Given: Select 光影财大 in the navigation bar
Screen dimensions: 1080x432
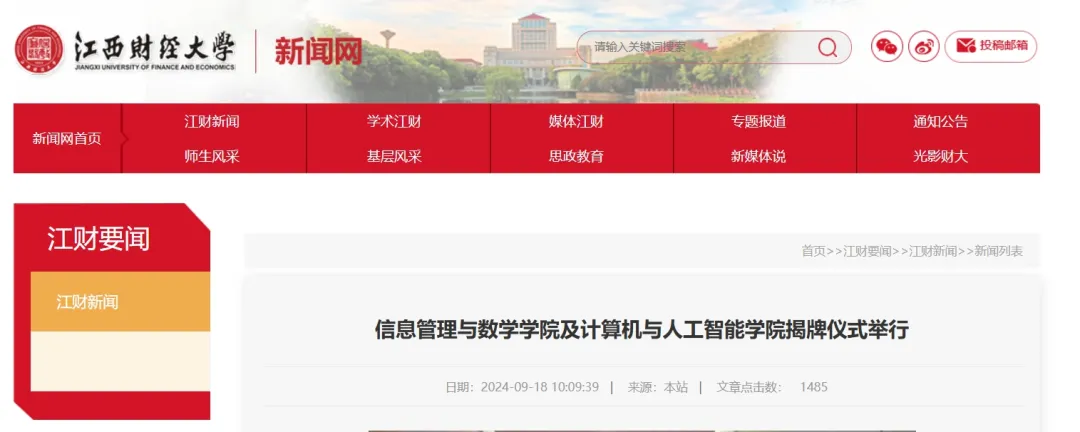Looking at the screenshot, I should (x=940, y=156).
